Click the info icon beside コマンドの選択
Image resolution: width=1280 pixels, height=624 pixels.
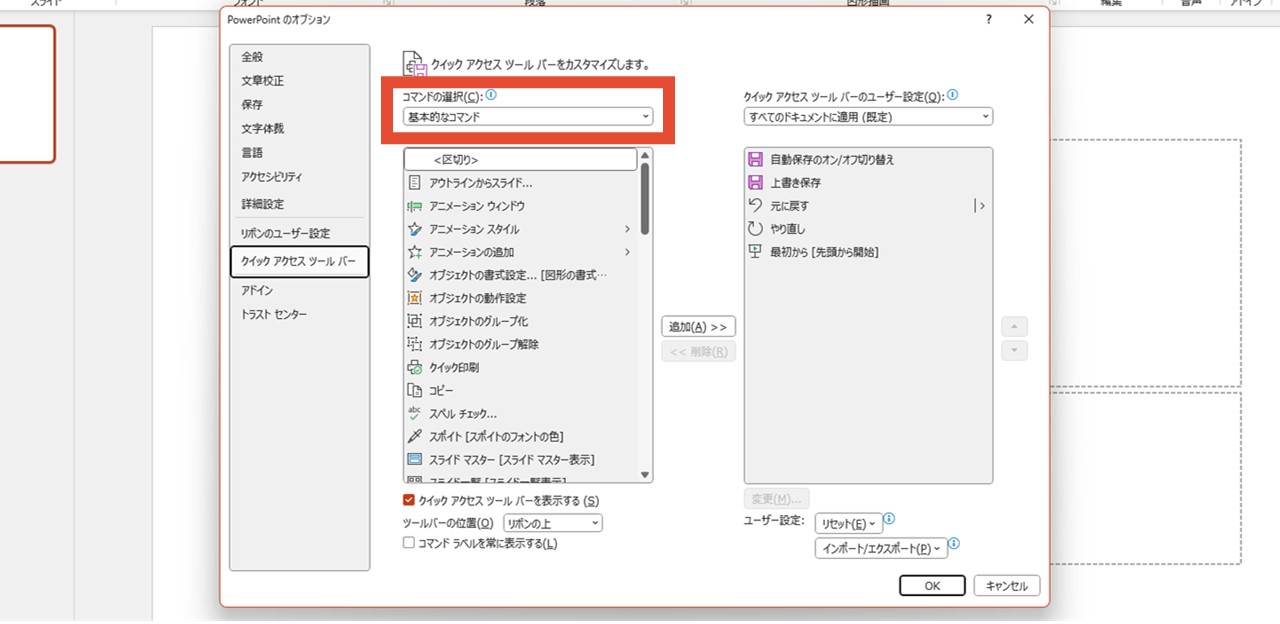(x=491, y=96)
